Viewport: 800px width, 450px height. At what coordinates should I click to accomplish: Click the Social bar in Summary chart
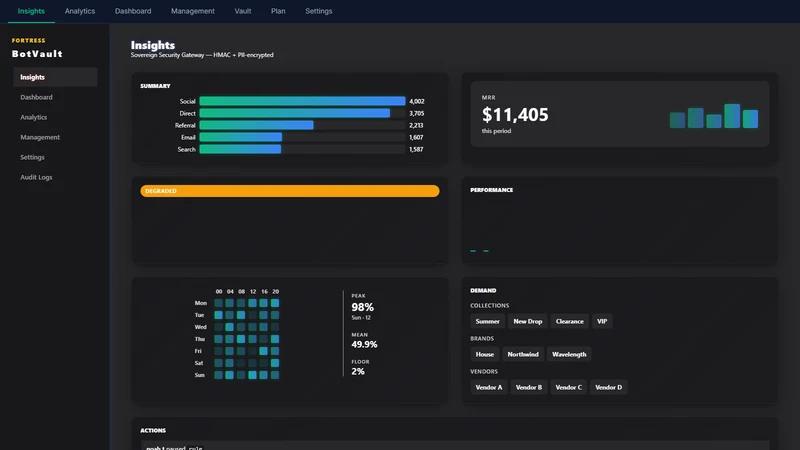click(302, 101)
